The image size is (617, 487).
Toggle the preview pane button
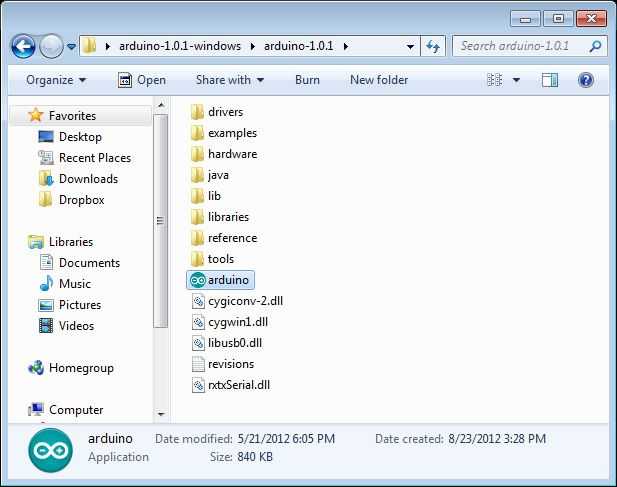[549, 80]
